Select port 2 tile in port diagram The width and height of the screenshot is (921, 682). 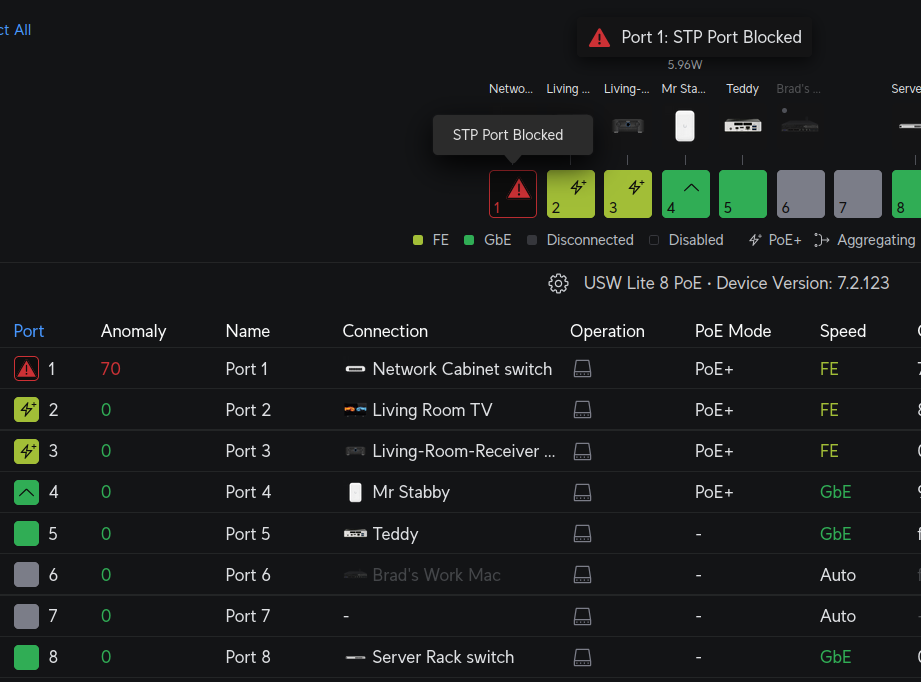coord(570,194)
